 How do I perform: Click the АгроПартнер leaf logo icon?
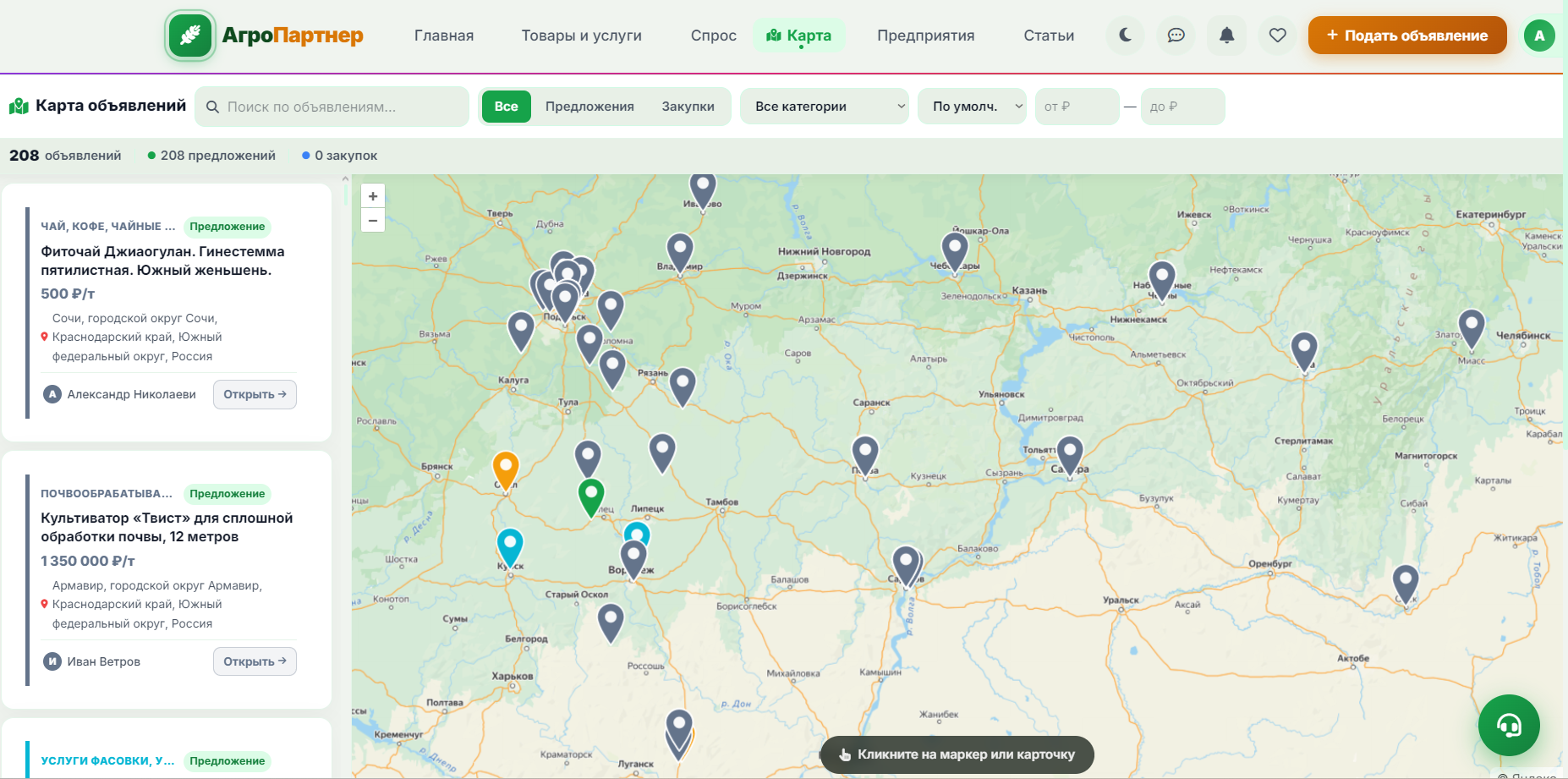[190, 36]
